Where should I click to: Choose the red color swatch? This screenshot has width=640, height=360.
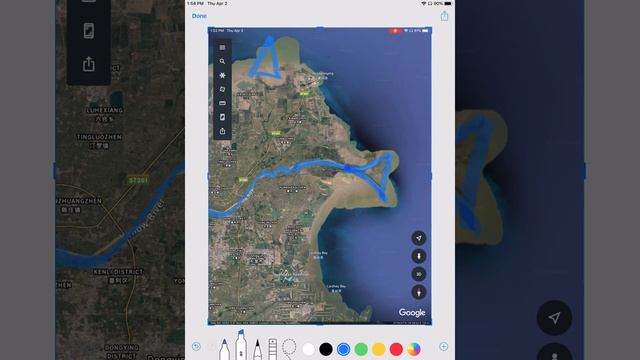coord(396,349)
